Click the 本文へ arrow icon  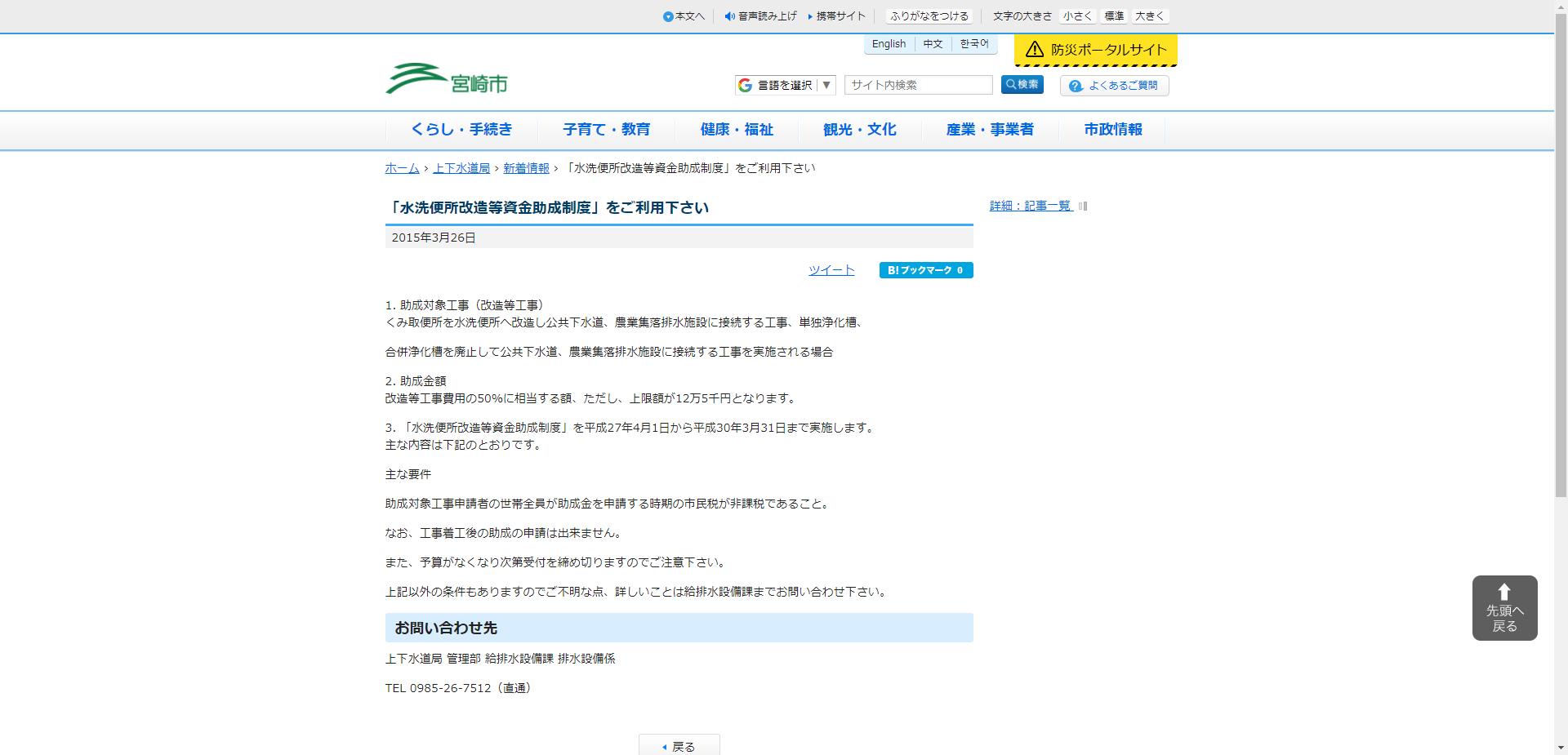[x=670, y=15]
